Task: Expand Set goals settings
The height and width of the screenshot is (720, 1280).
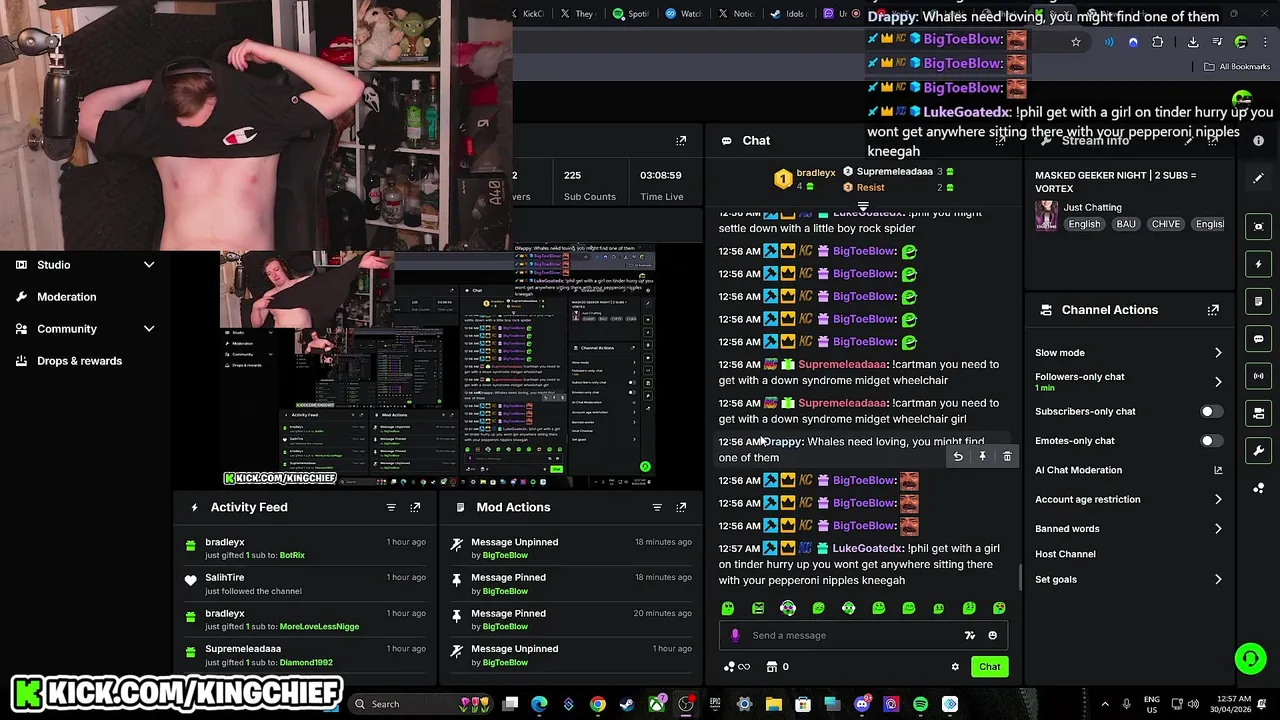Action: pos(1218,580)
